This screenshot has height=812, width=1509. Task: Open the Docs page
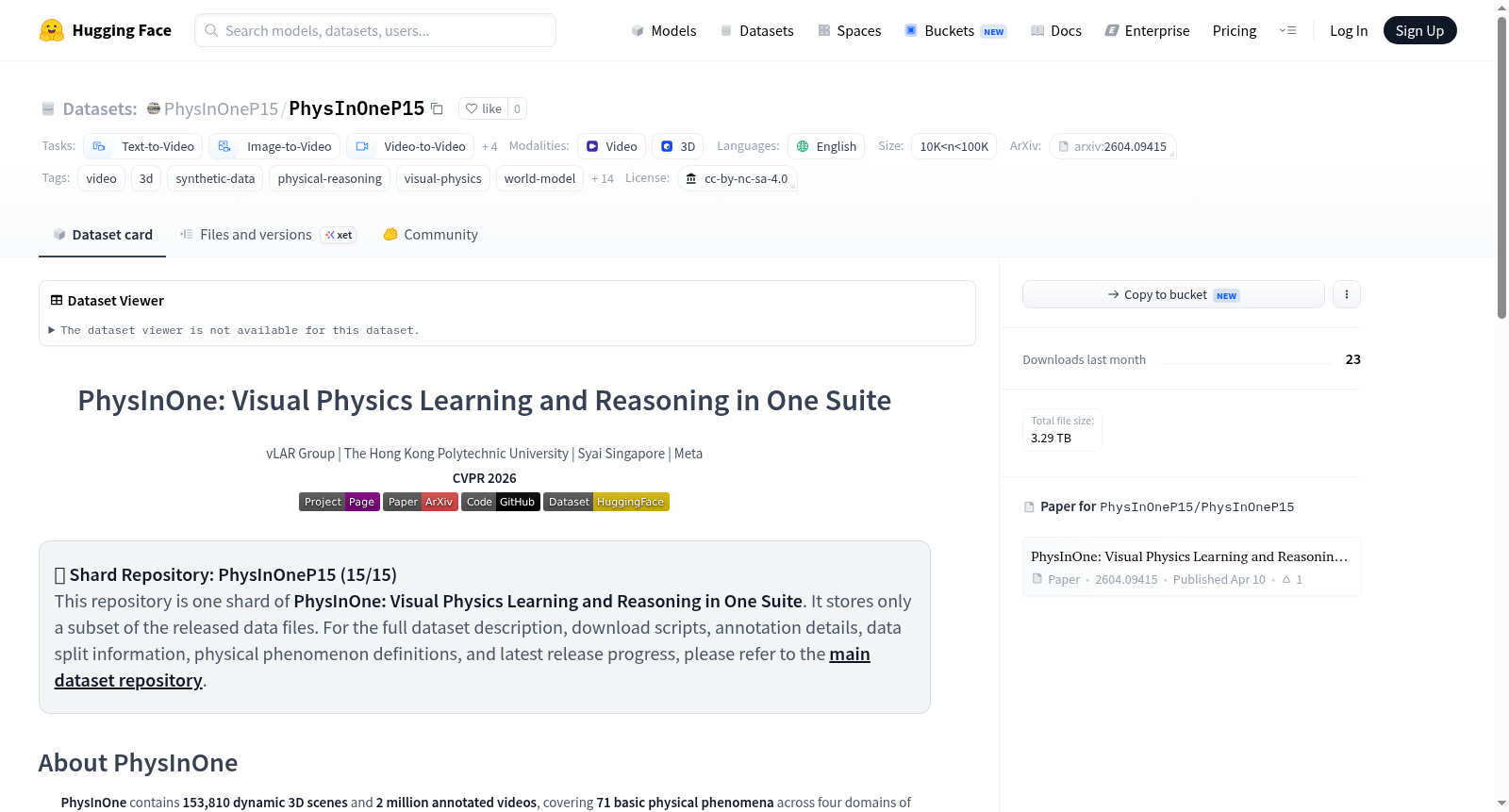[1056, 30]
